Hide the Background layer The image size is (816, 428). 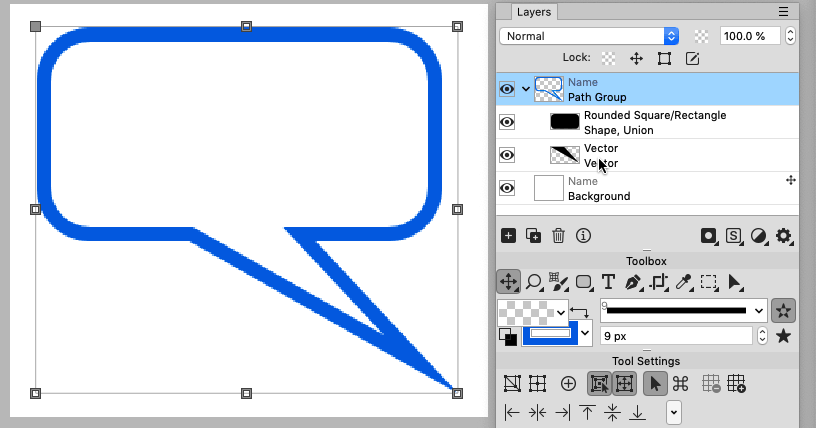coord(507,188)
